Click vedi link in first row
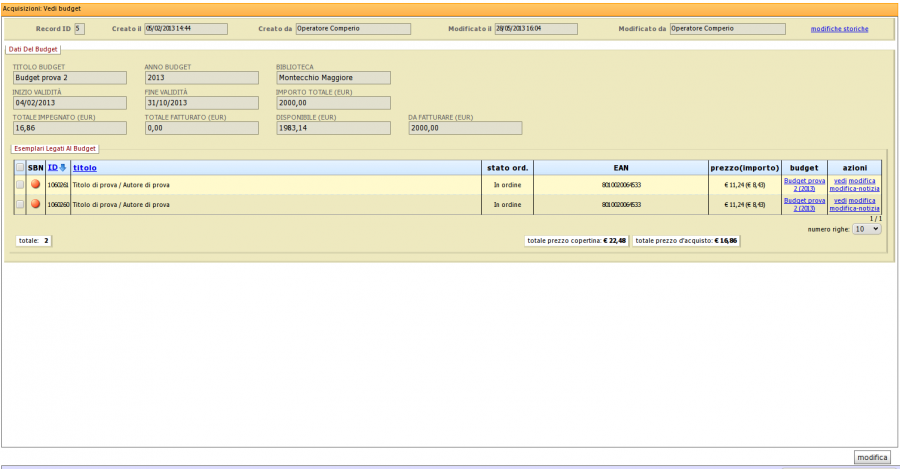The image size is (900, 469). [x=840, y=181]
